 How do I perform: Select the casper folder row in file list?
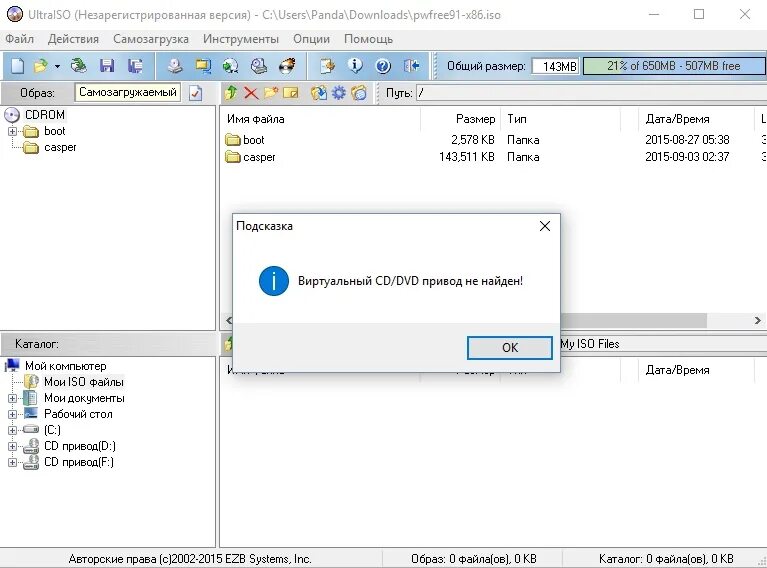pyautogui.click(x=493, y=157)
